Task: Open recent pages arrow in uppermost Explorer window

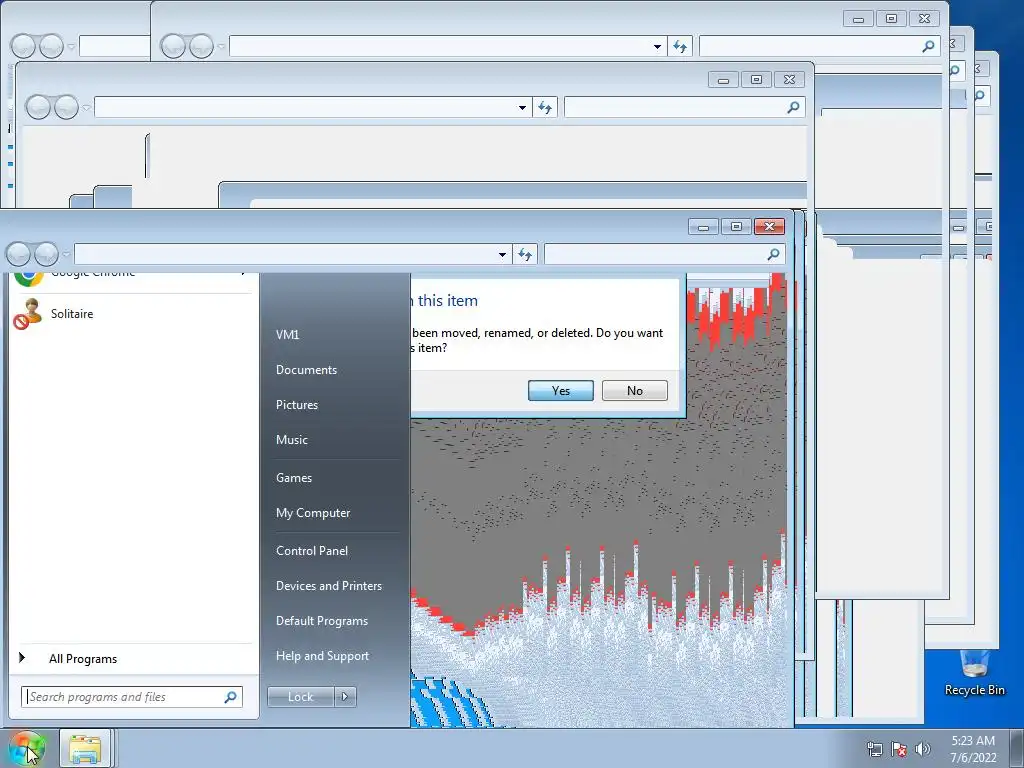Action: coord(221,46)
